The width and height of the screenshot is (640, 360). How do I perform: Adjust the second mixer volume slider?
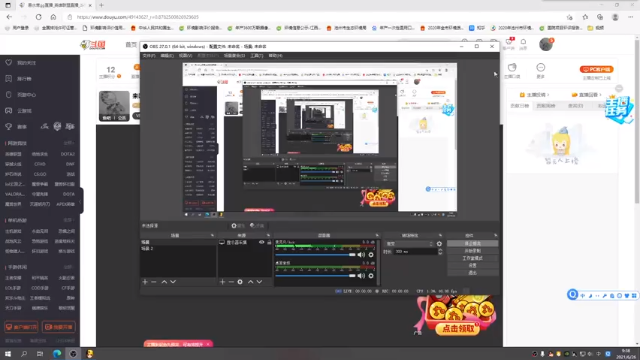pos(315,276)
